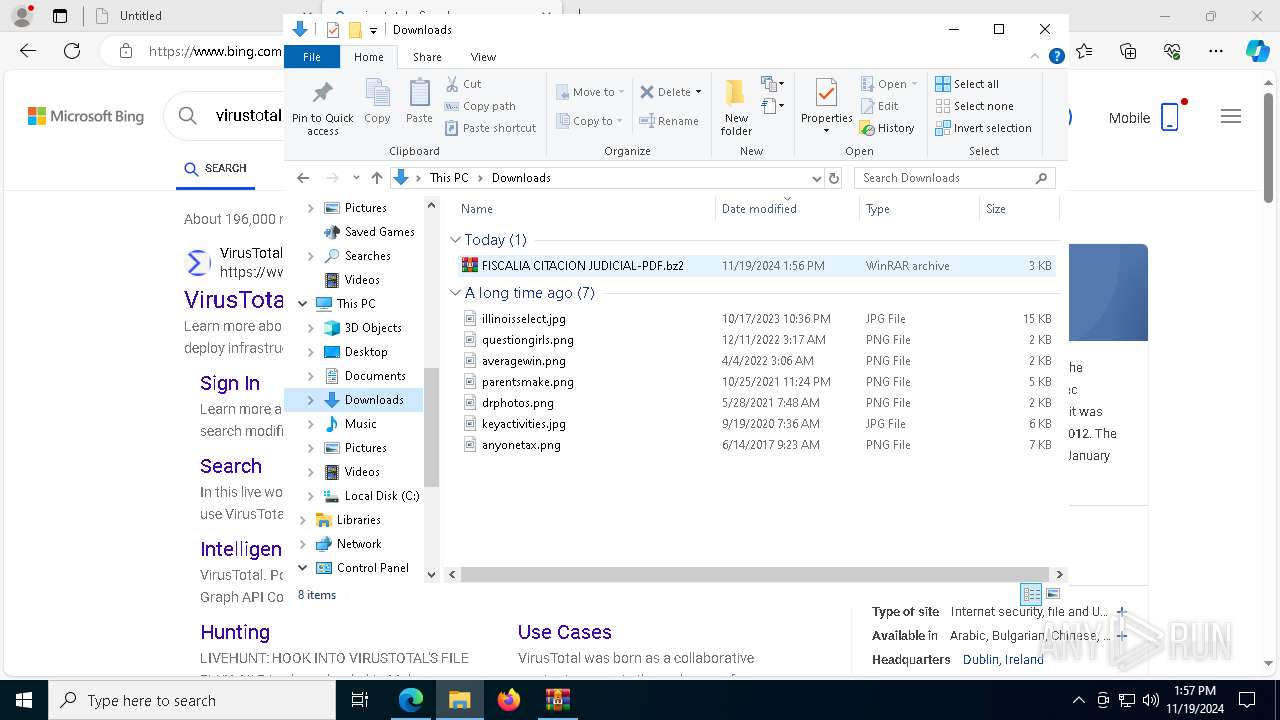1280x720 pixels.
Task: Open Delete dropdown arrow in ribbon
Action: click(698, 92)
